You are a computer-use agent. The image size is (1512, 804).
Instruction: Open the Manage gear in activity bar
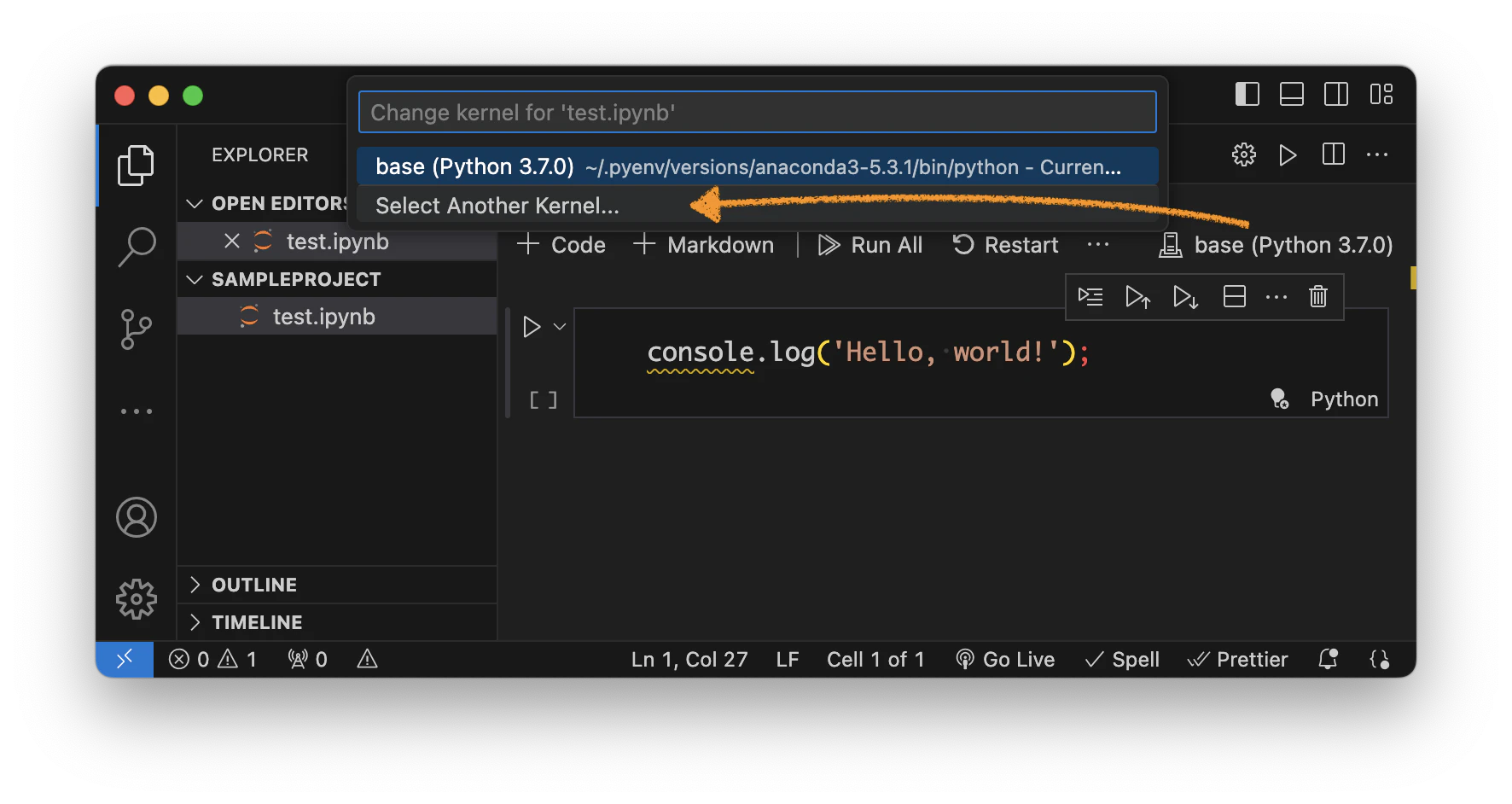[136, 599]
